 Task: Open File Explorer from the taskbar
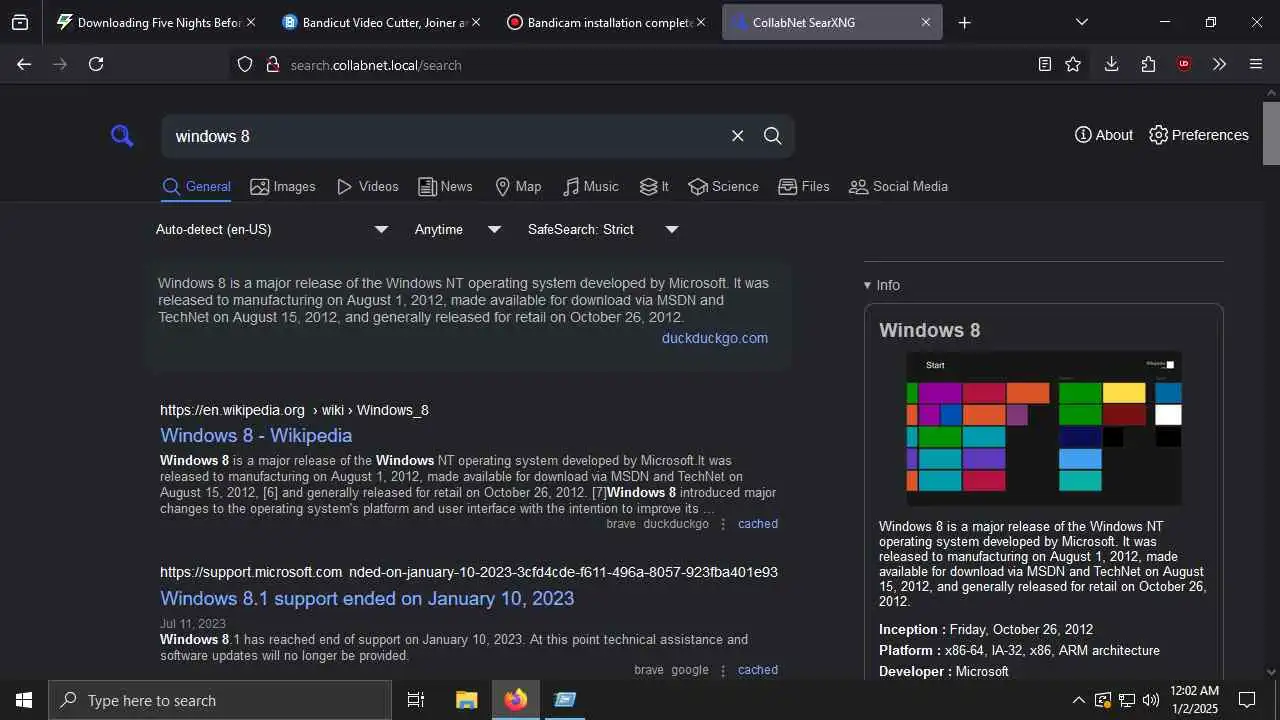[466, 700]
